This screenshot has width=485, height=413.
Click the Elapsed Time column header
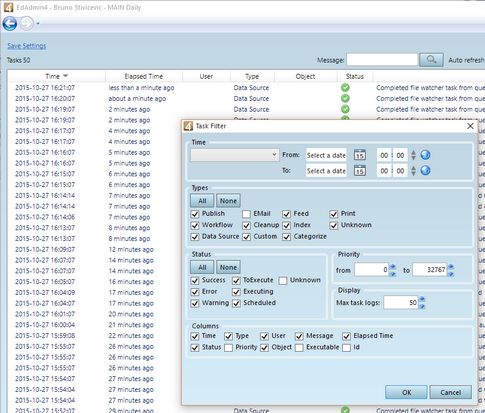pos(144,76)
